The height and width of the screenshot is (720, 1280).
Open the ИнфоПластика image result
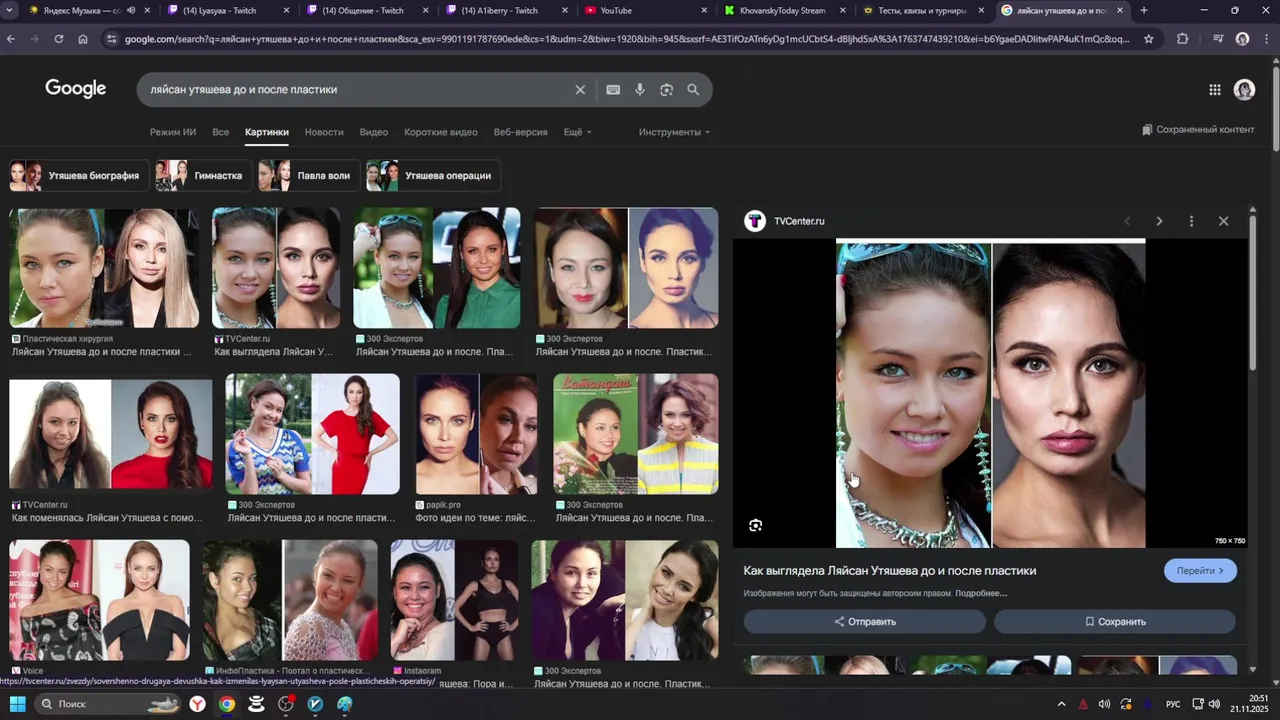pyautogui.click(x=290, y=600)
